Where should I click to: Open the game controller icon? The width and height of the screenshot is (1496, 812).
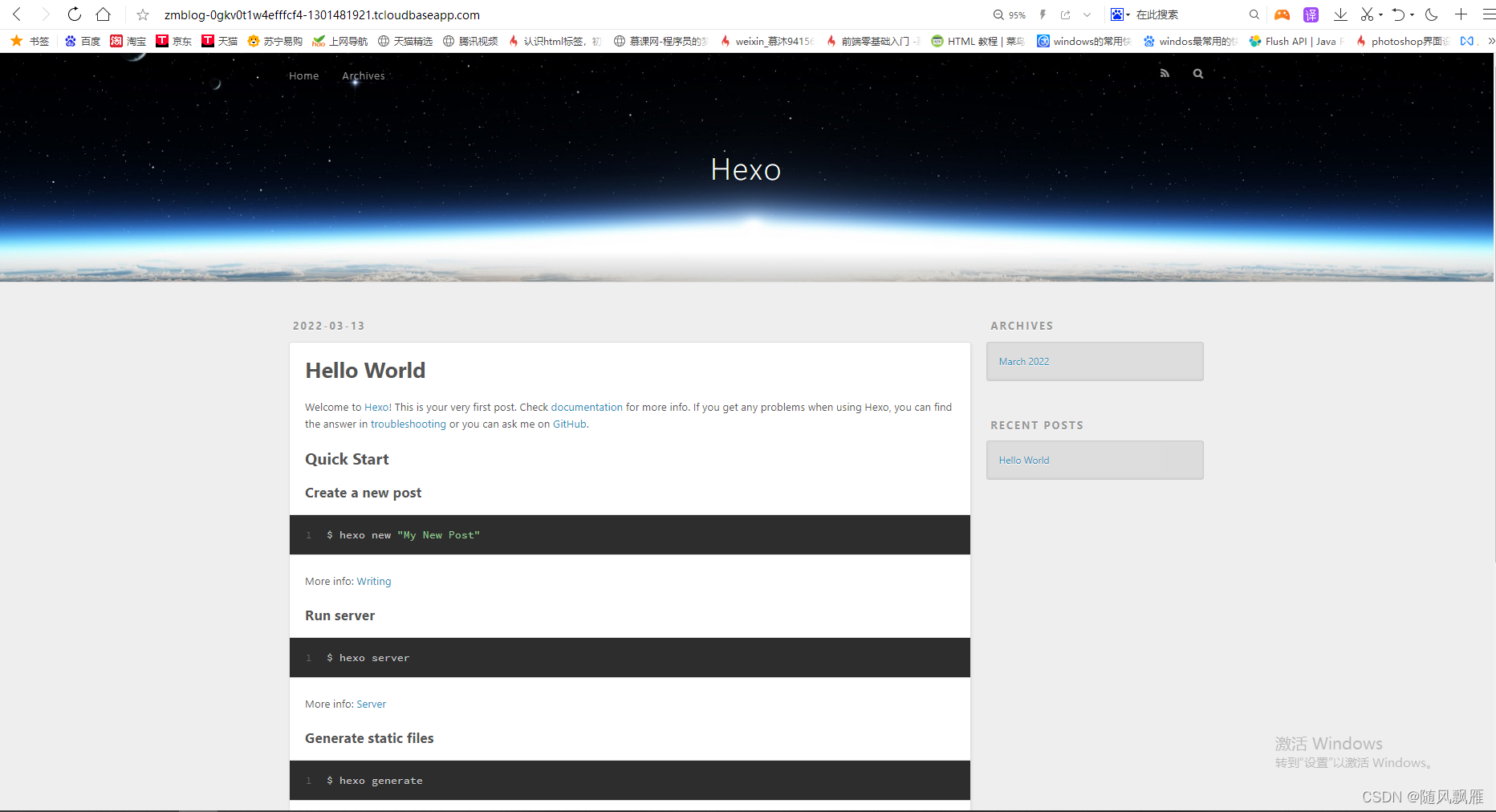(x=1283, y=14)
